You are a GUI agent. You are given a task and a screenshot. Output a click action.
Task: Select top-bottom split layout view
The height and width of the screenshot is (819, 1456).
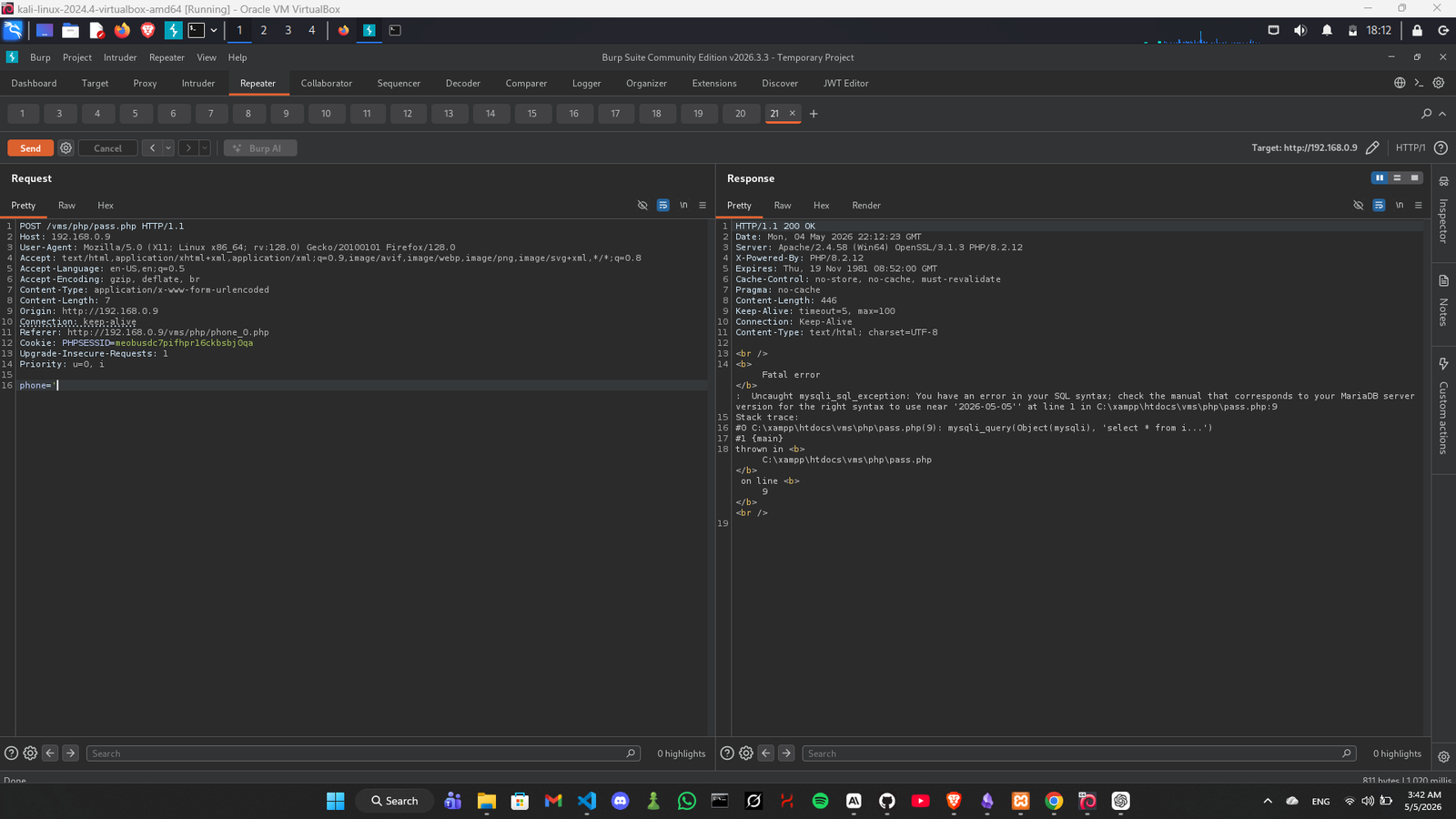click(1397, 178)
